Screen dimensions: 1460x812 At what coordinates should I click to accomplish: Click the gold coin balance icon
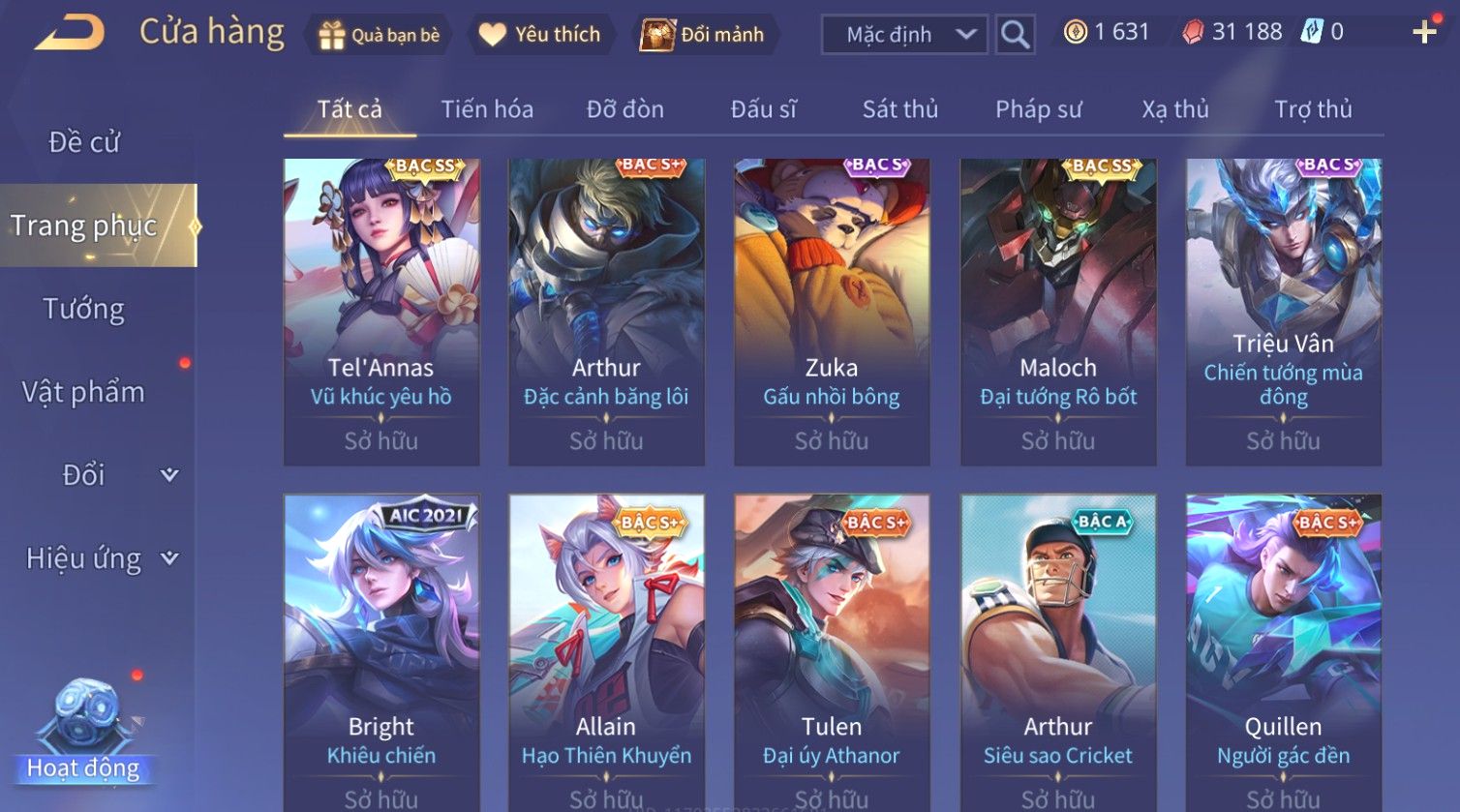[1075, 32]
